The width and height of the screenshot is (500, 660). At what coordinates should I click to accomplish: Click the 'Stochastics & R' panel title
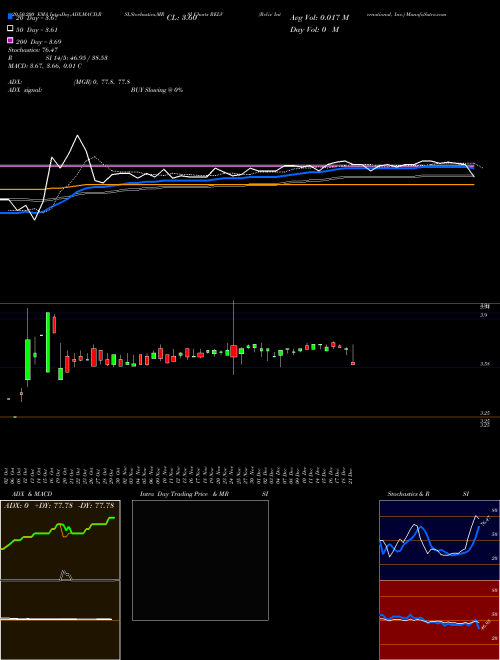click(x=409, y=494)
